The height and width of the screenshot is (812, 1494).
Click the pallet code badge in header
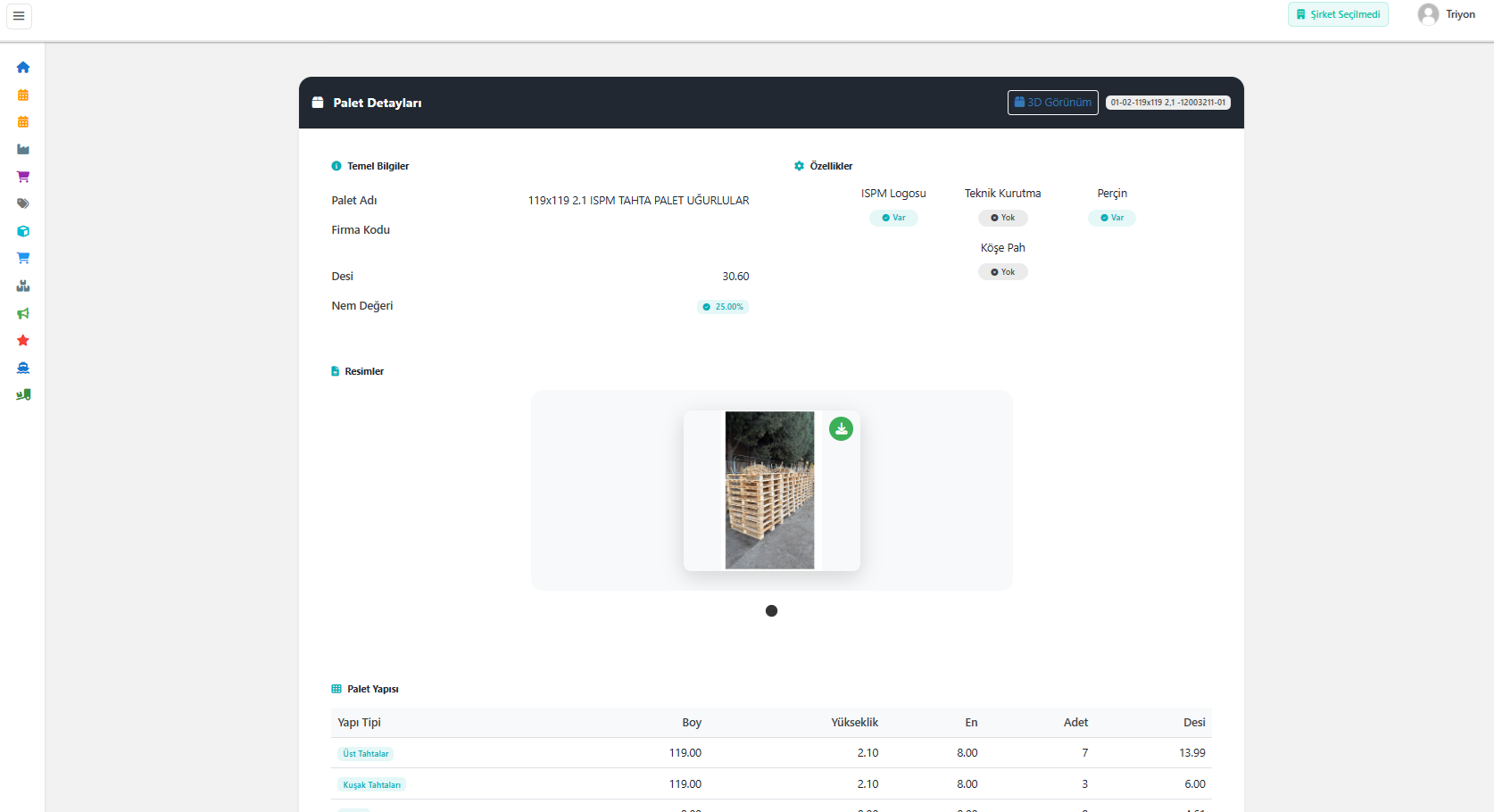click(x=1167, y=103)
